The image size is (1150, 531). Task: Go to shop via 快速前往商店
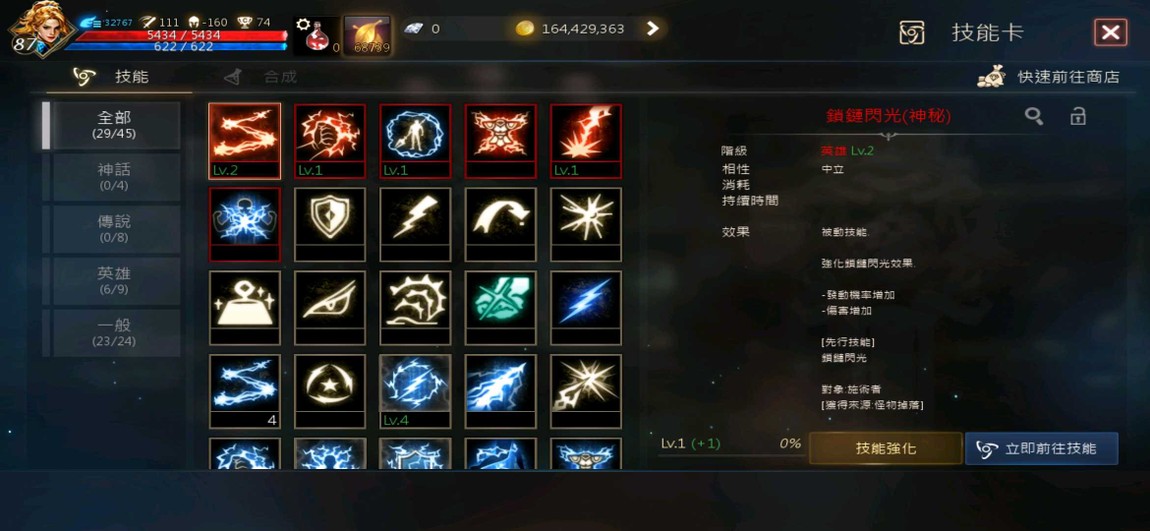tap(1049, 77)
